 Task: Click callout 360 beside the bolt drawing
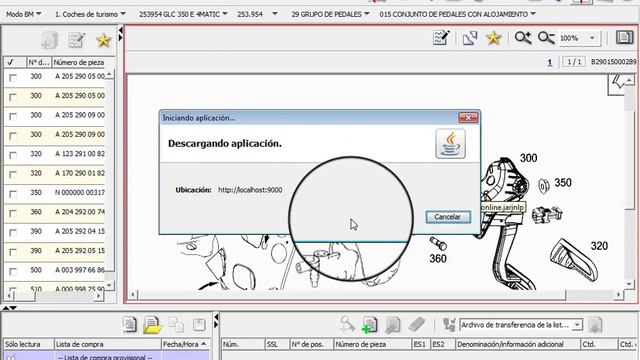pyautogui.click(x=438, y=258)
